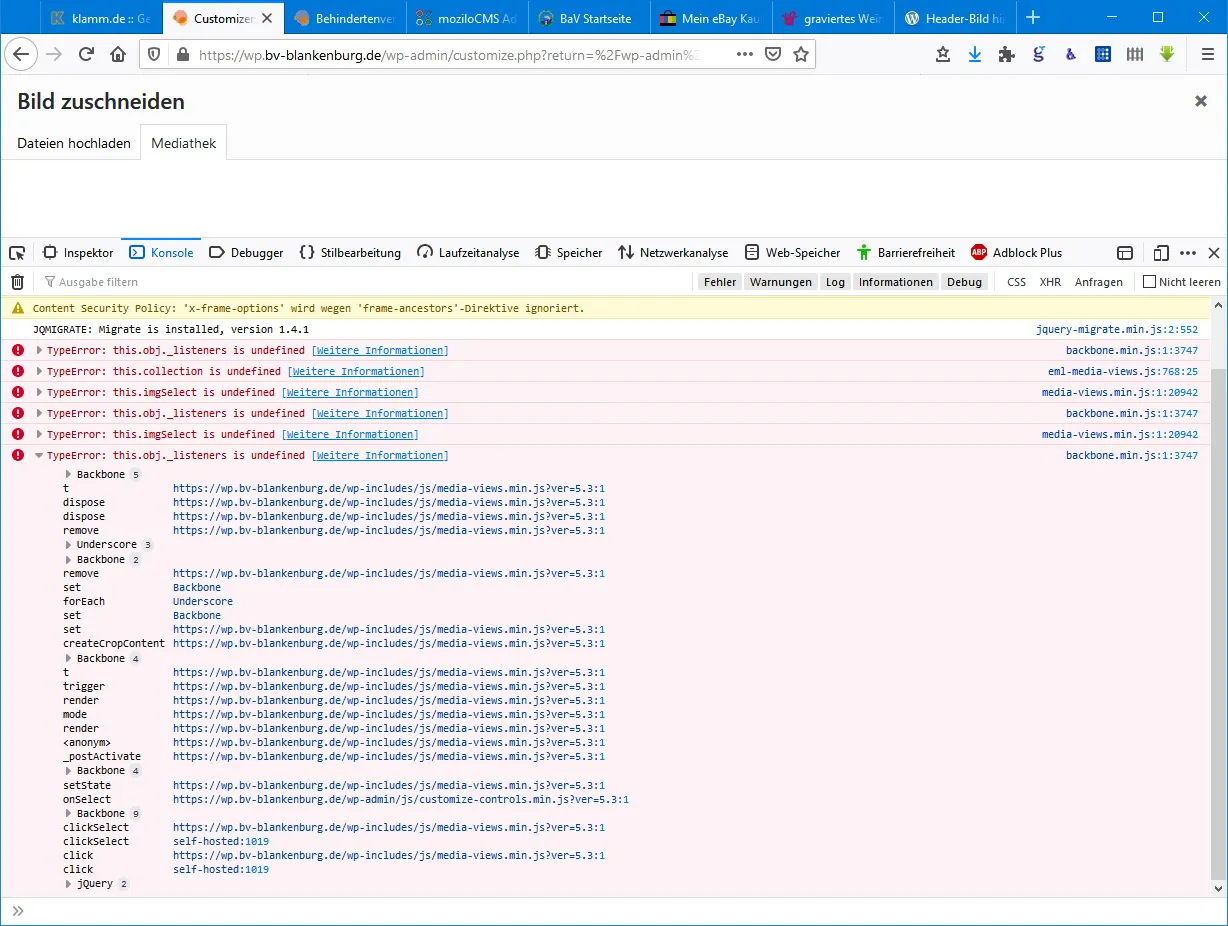
Task: Switch to the BaV Startseite browser tab
Action: pos(587,18)
